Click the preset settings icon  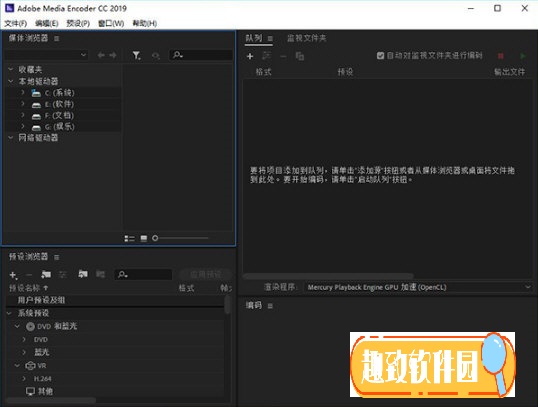pos(62,274)
